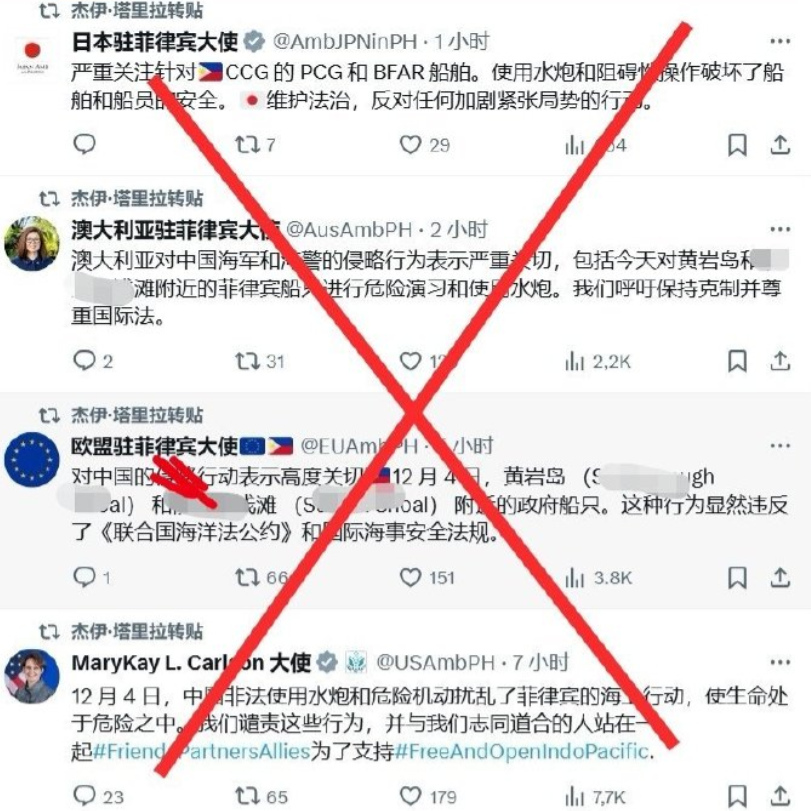Open the @USAmbPH profile handle
Viewport: 811px width, 811px height.
click(x=435, y=662)
